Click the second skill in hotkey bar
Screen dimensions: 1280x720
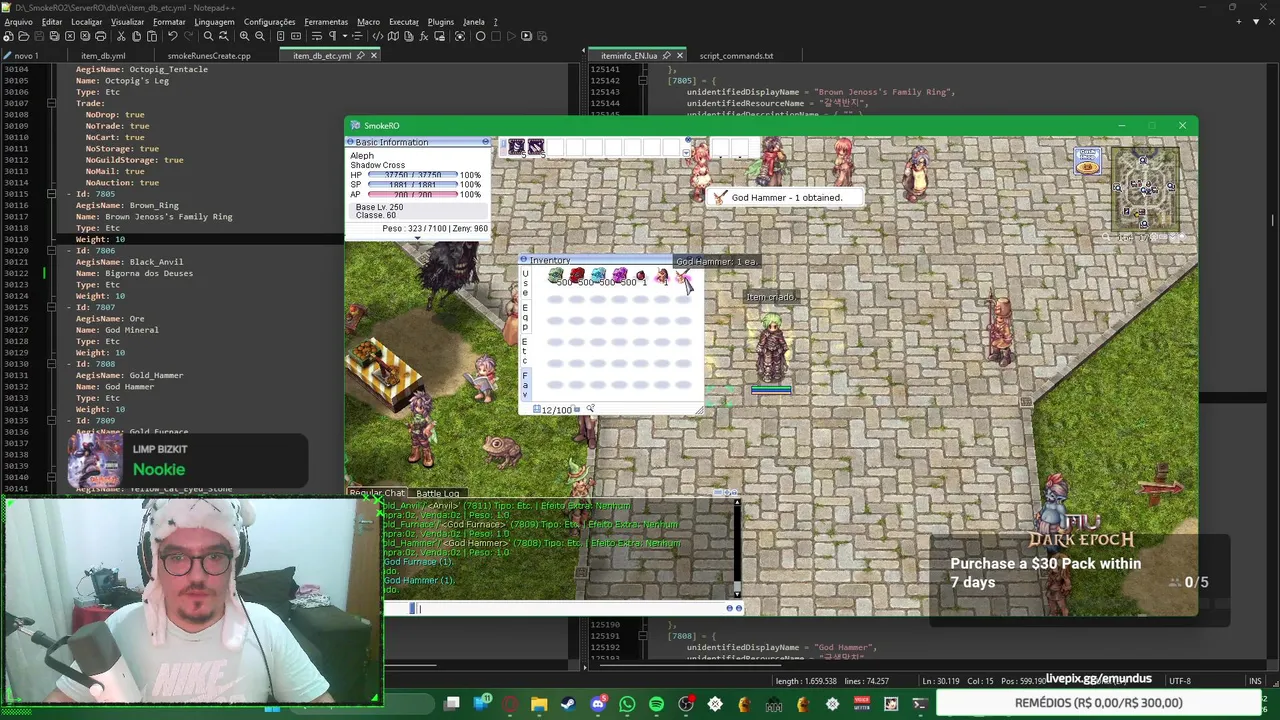click(x=535, y=147)
